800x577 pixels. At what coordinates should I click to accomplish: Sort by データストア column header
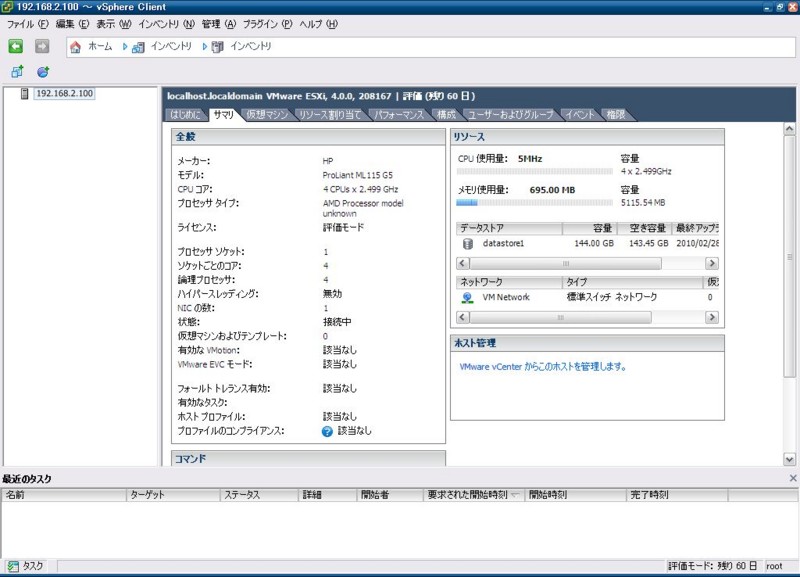[509, 228]
